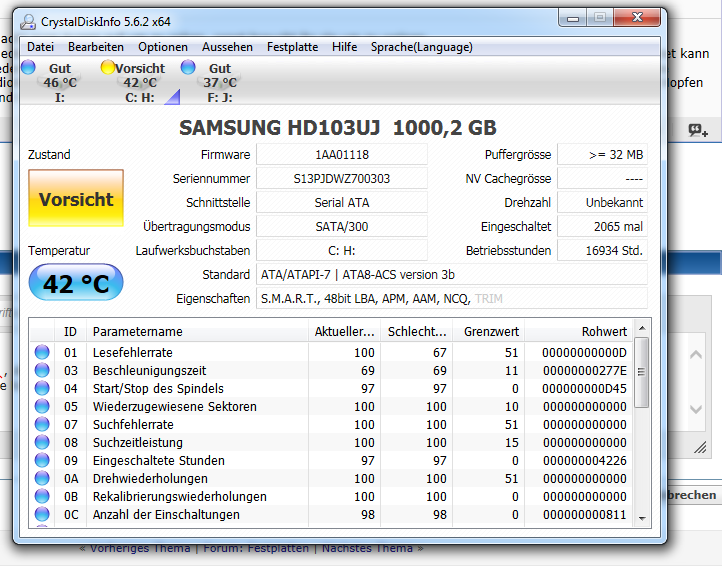Click status orb for Anzahl der Einschaltungen
This screenshot has width=722, height=575.
42,514
